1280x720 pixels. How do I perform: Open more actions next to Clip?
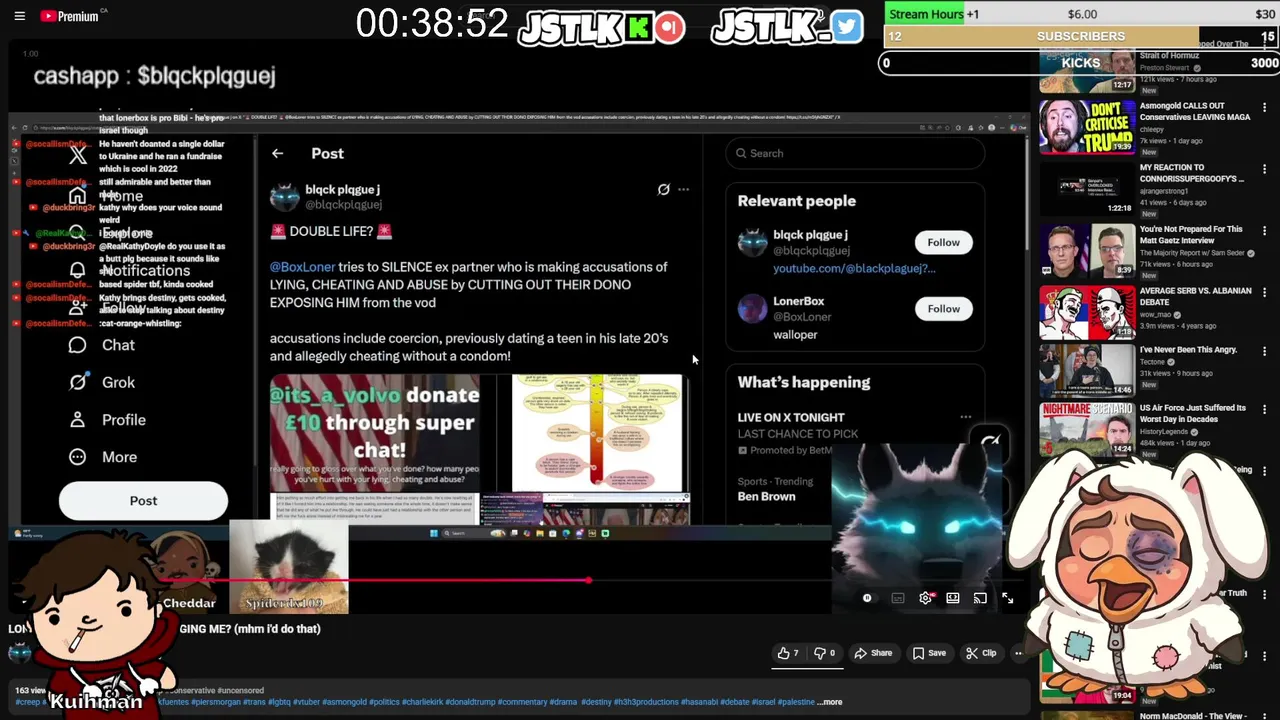(1018, 653)
